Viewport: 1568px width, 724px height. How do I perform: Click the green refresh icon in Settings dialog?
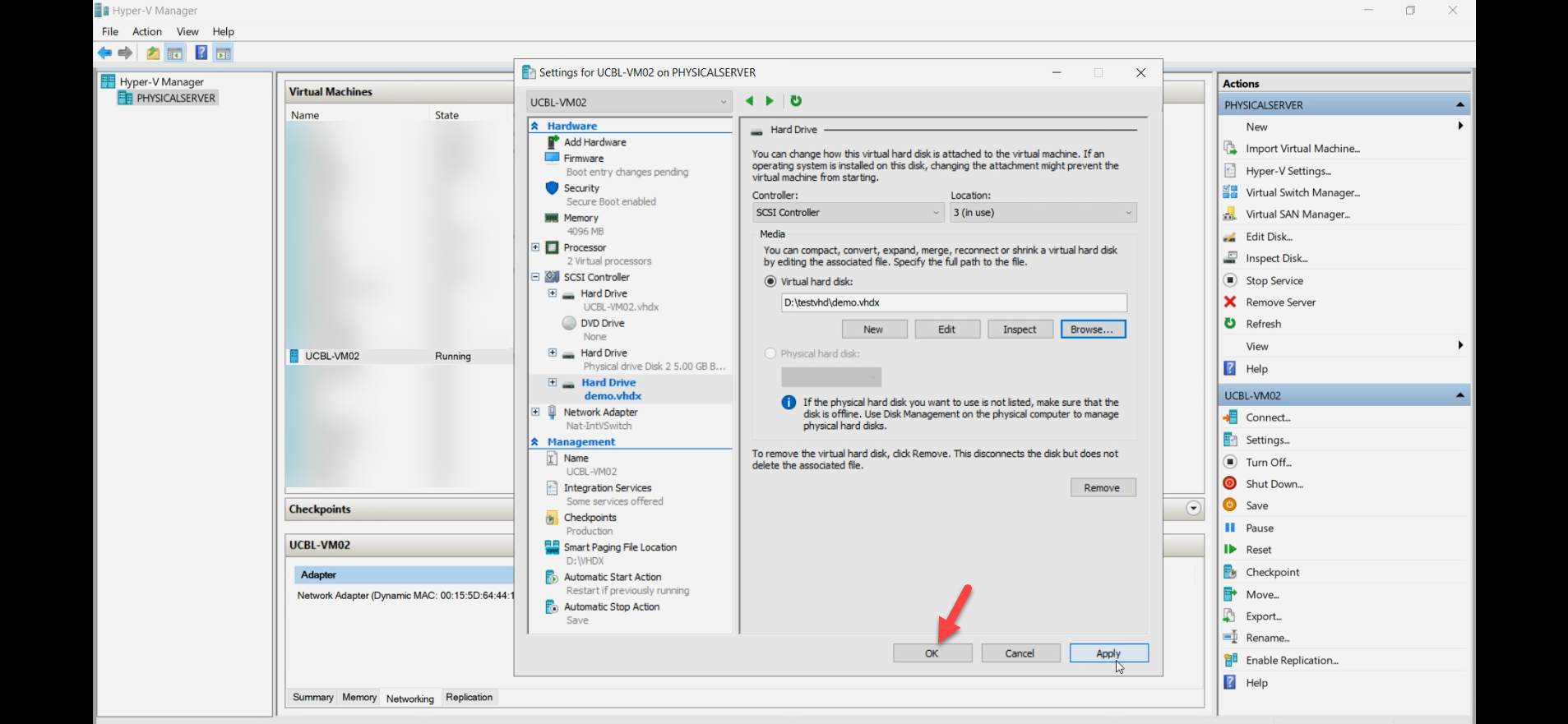(796, 101)
